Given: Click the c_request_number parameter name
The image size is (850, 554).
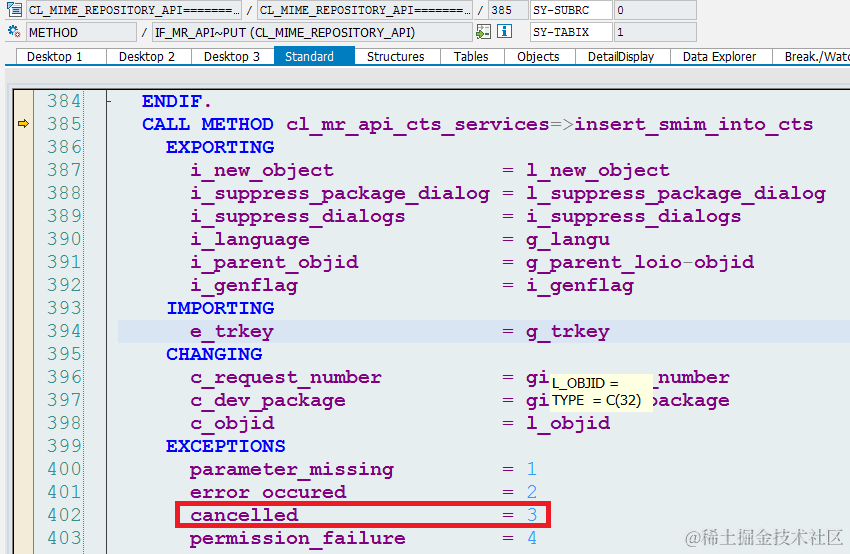Looking at the screenshot, I should [x=286, y=377].
